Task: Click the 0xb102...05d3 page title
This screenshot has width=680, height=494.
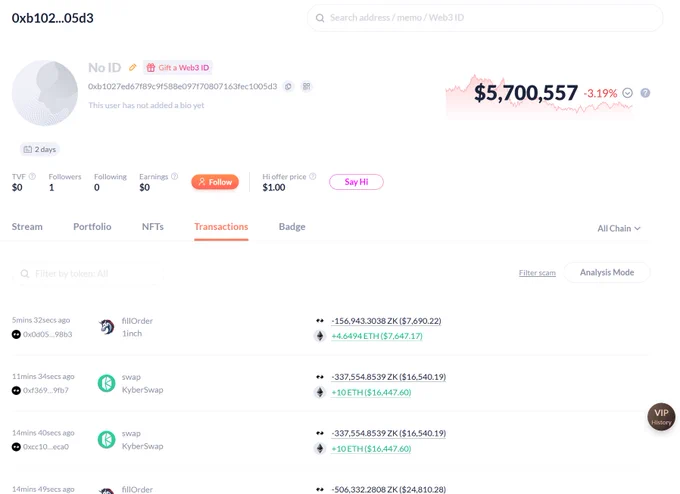Action: click(52, 18)
